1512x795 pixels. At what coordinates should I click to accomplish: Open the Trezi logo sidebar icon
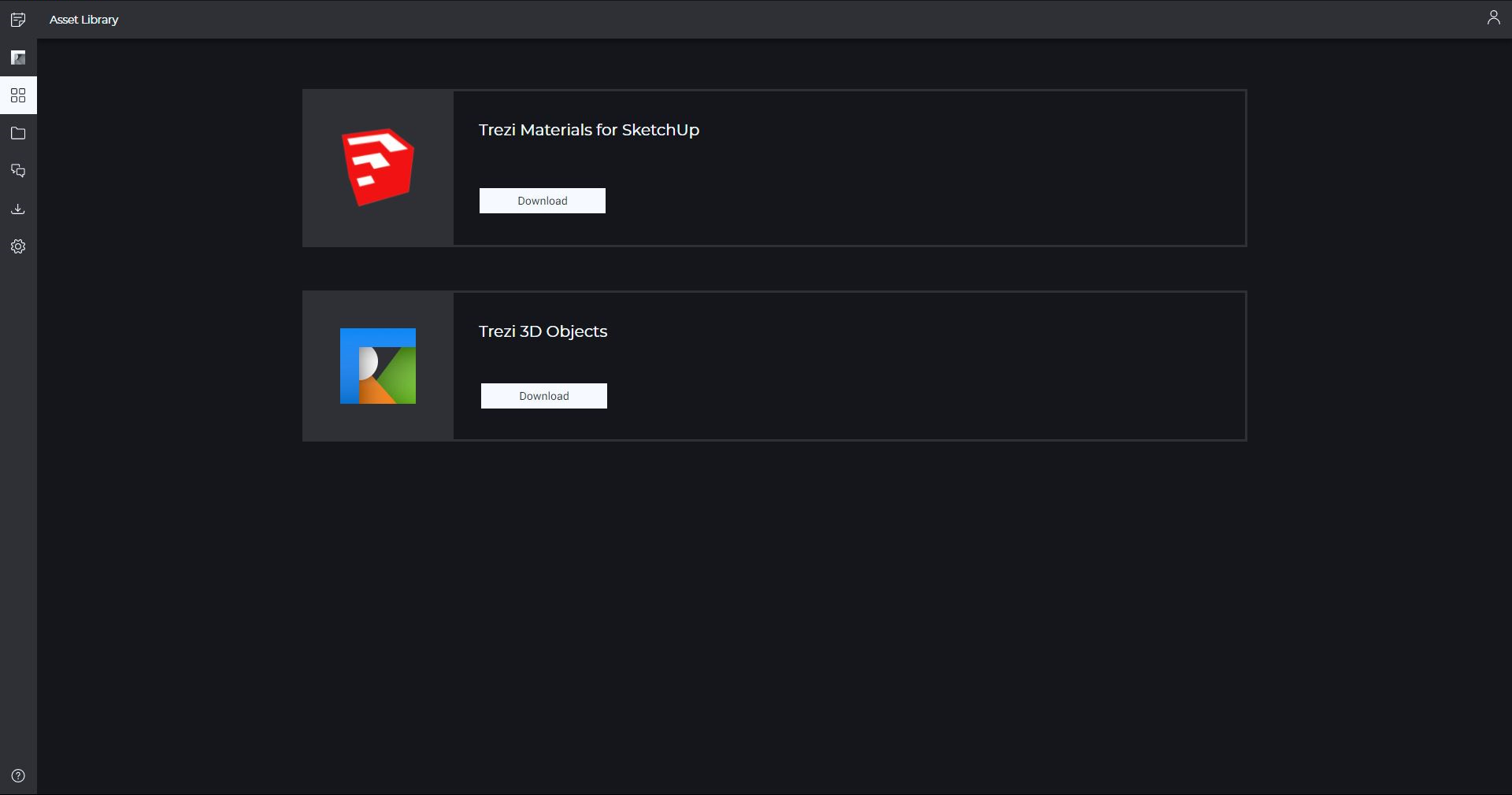pos(18,57)
